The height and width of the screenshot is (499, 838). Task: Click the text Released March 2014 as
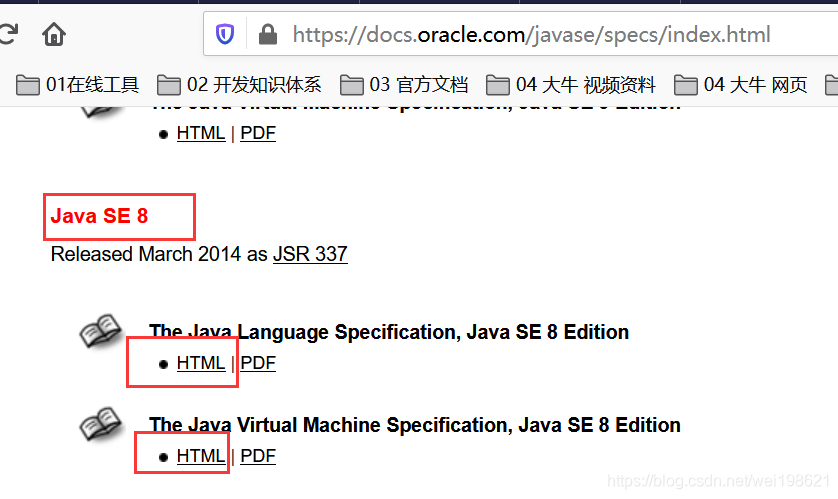[159, 254]
